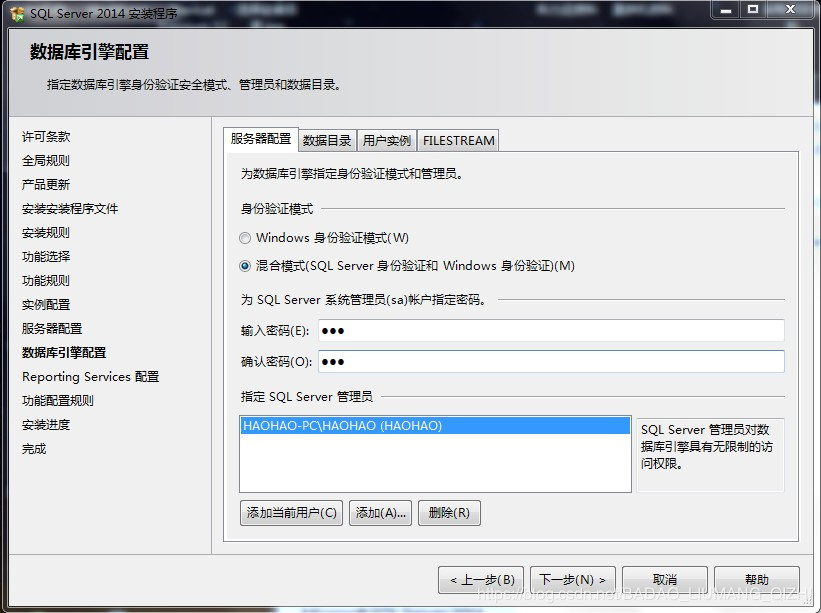The width and height of the screenshot is (821, 613).
Task: Select HAOHAO-PC\HAOHAO administrator entry in list
Action: tap(342, 426)
